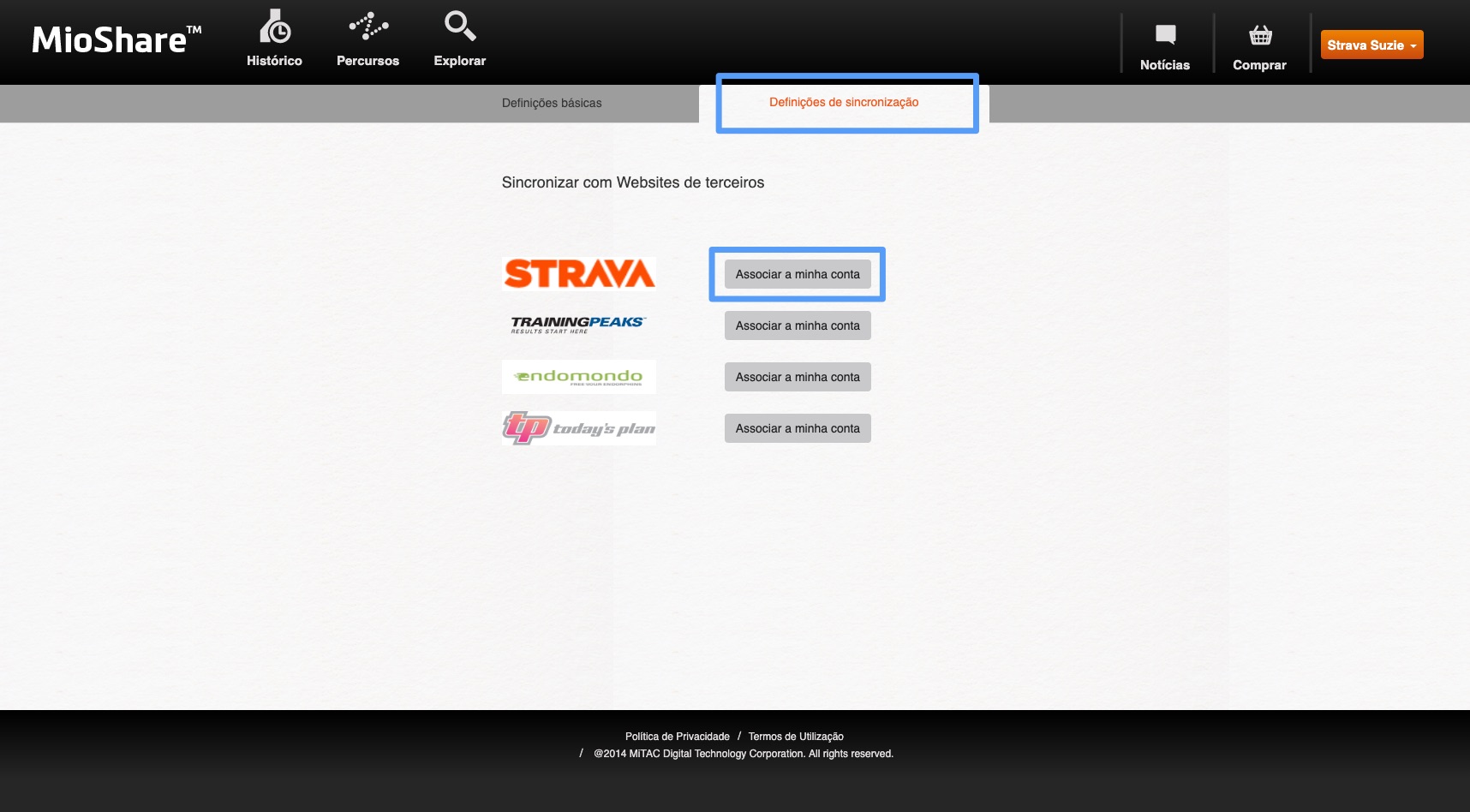Click the MioShare logo
Image resolution: width=1470 pixels, height=812 pixels.
coord(117,40)
